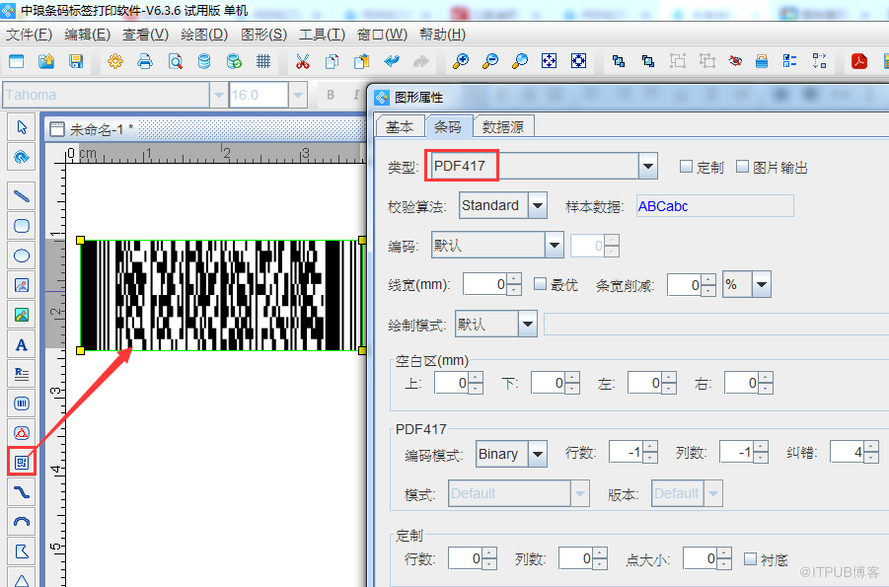Click the 样本数据 field showing ABCabc
The image size is (889, 587).
[714, 206]
